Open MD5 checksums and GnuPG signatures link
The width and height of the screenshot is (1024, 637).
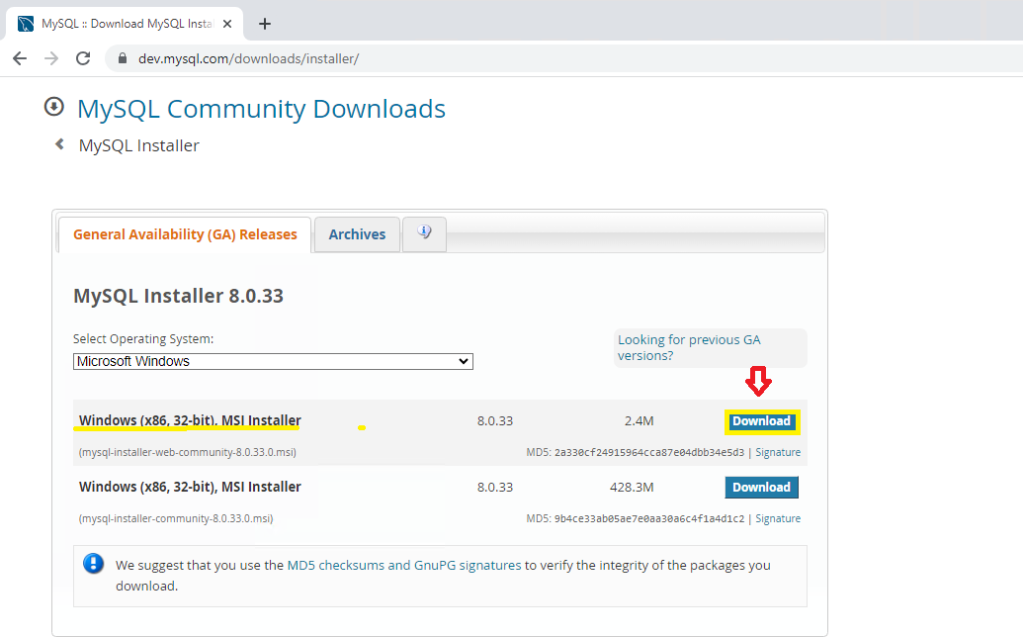point(404,565)
